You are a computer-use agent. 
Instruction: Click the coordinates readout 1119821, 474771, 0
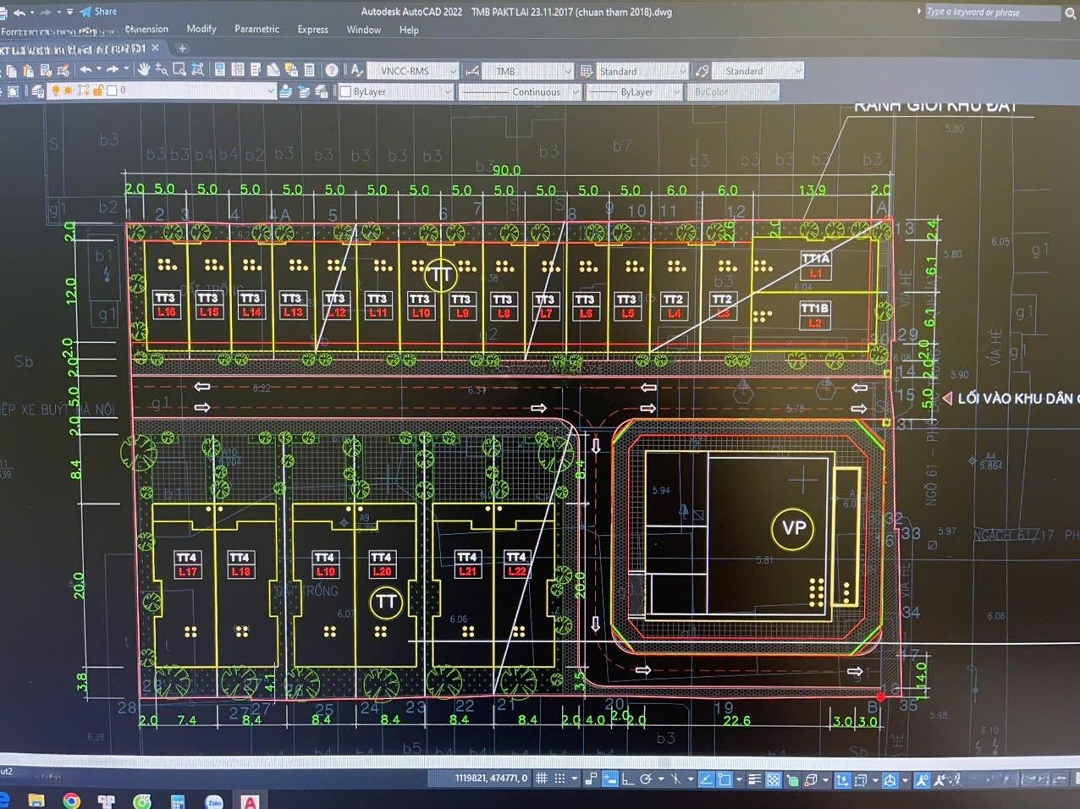pos(490,778)
